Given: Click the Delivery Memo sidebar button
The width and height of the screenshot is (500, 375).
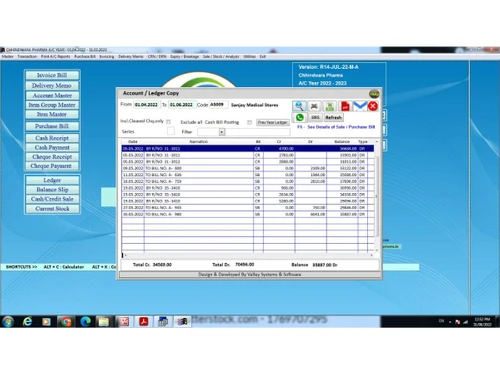Looking at the screenshot, I should coord(52,86).
